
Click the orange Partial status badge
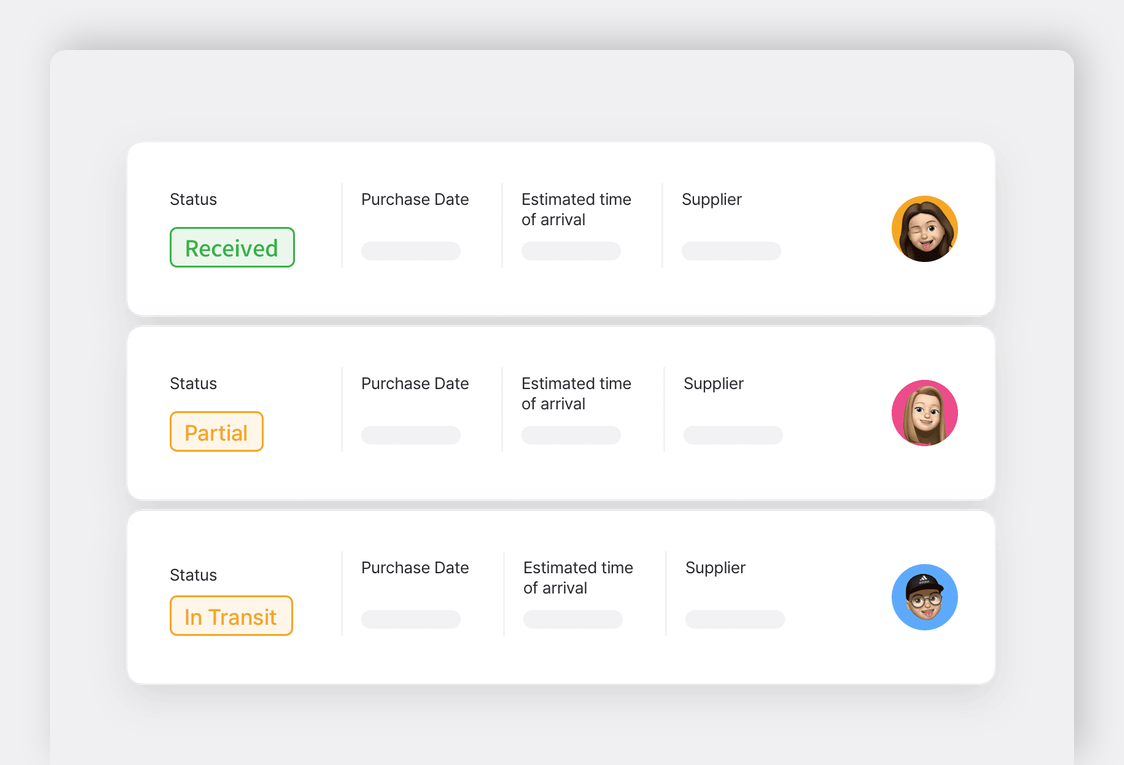pyautogui.click(x=216, y=432)
